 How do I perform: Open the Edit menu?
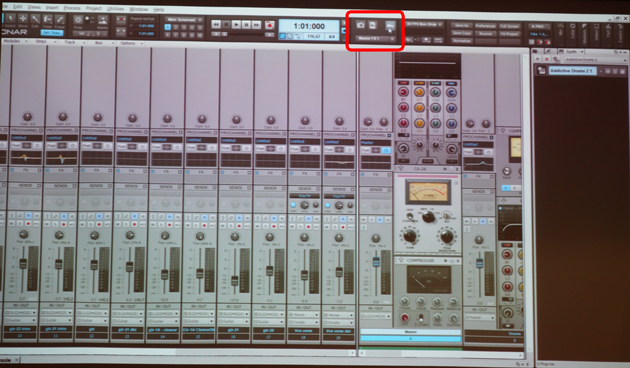pyautogui.click(x=18, y=6)
